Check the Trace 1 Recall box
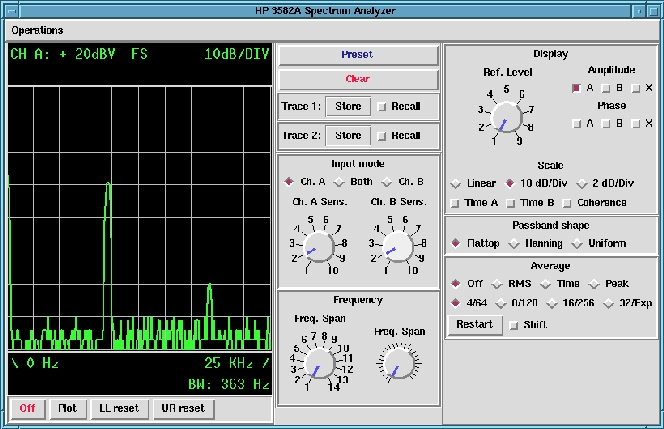The width and height of the screenshot is (664, 429). pos(382,107)
